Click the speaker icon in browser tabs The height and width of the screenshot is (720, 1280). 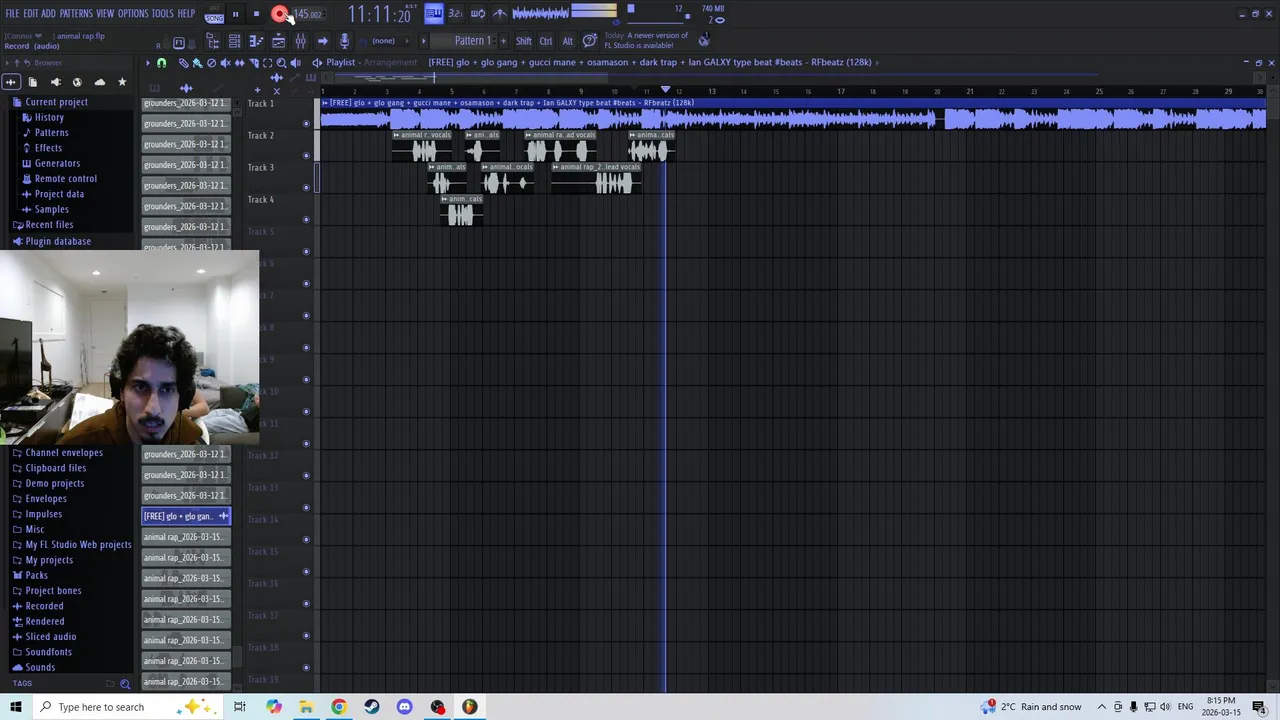click(55, 82)
